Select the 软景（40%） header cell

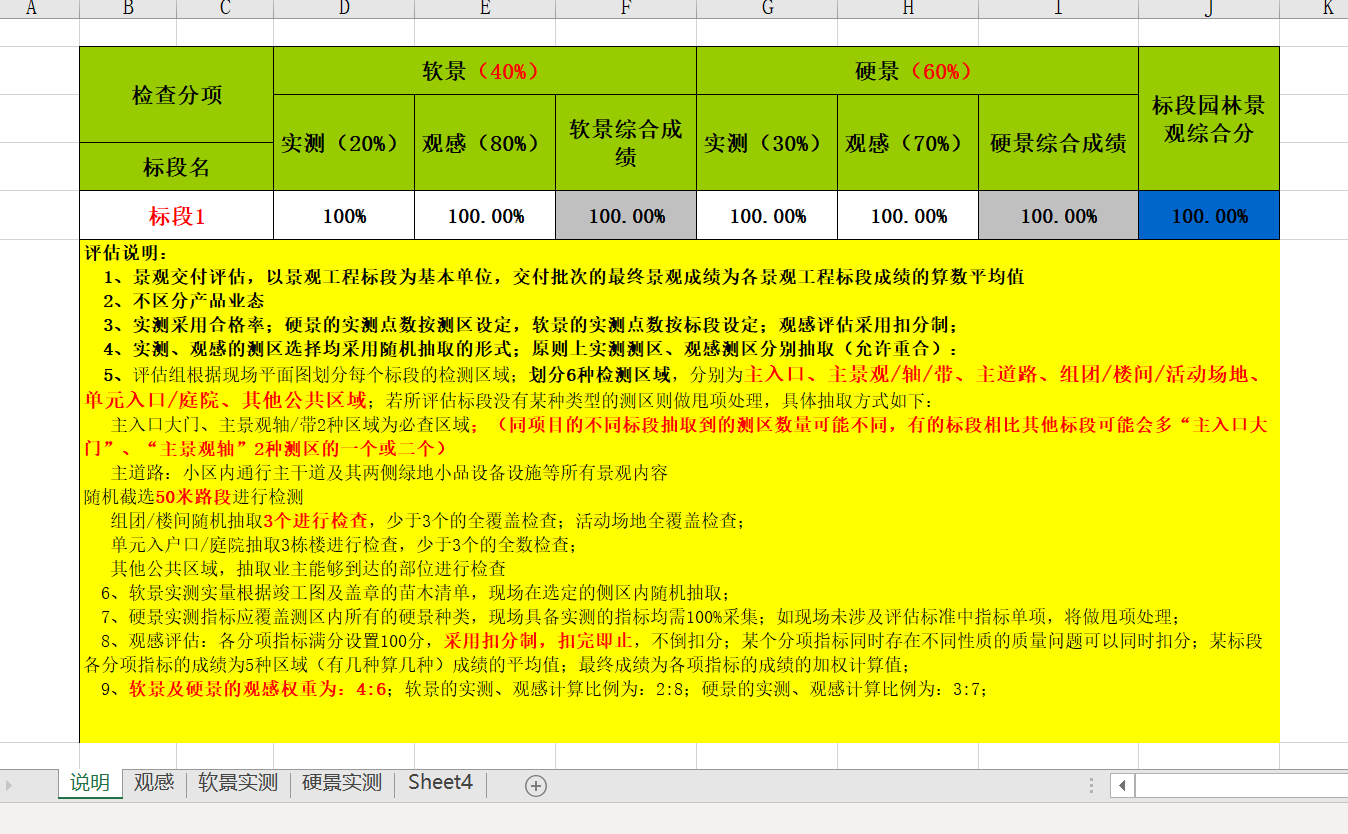click(485, 71)
